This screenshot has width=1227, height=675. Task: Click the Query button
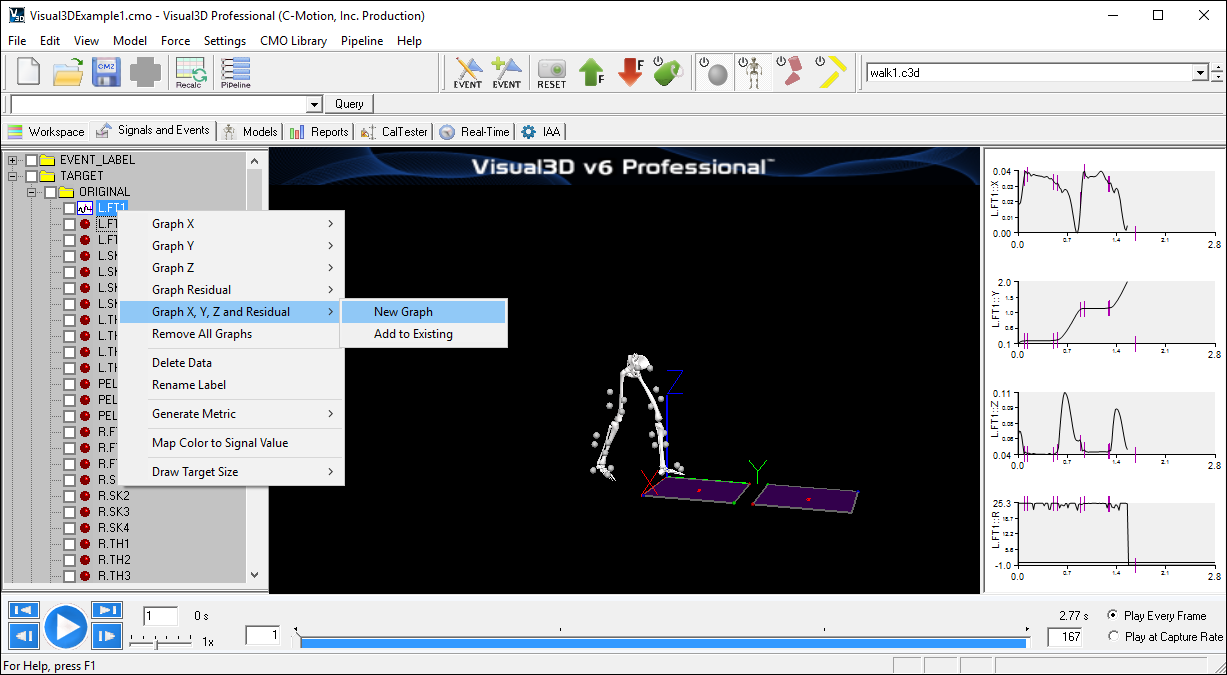(349, 104)
